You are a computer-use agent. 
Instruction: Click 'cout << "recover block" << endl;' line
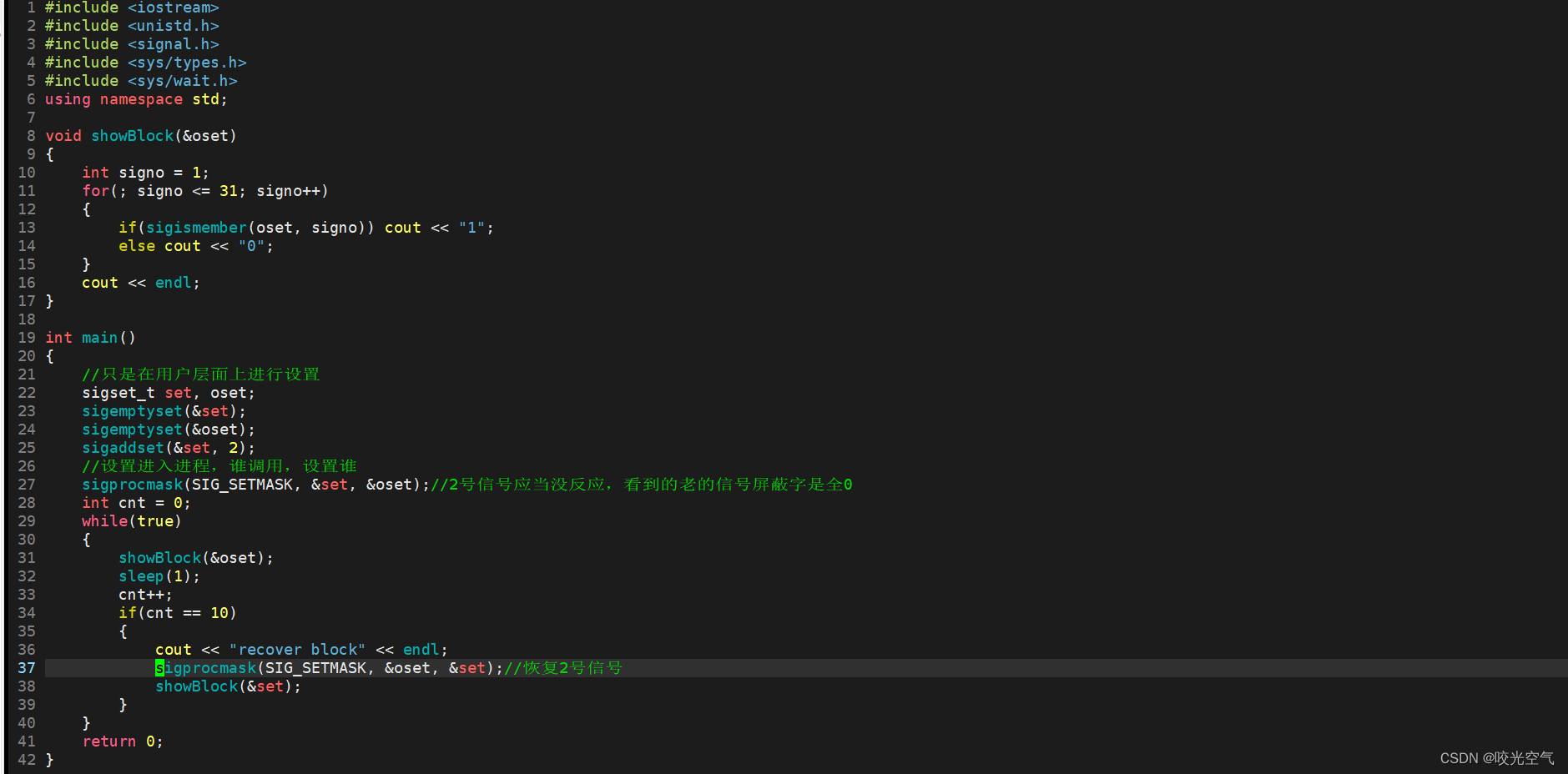coord(302,650)
